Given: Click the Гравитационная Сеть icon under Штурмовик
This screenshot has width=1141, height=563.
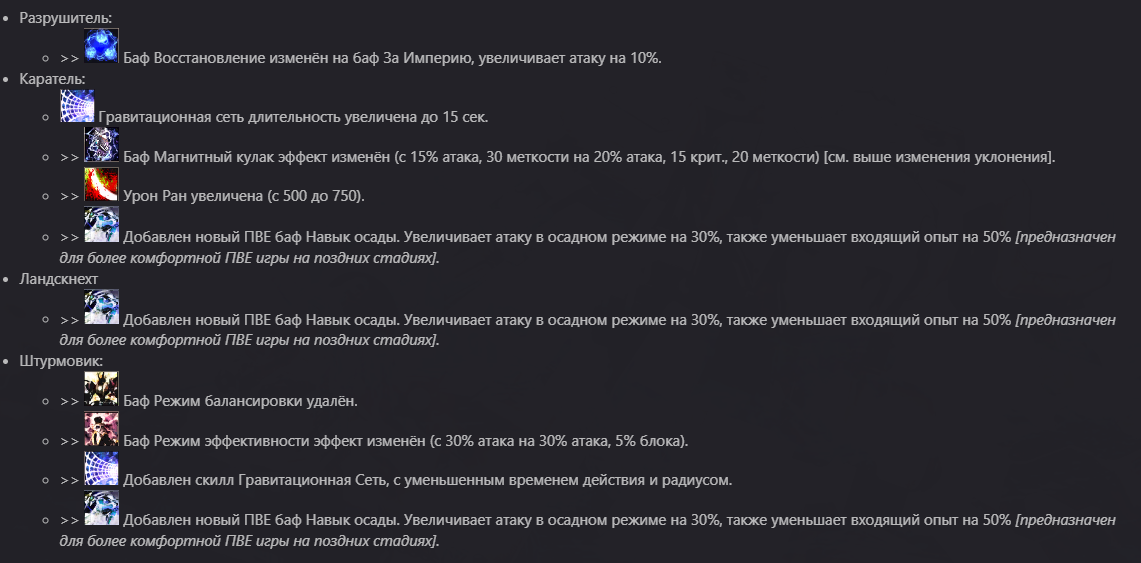Looking at the screenshot, I should click(x=102, y=468).
